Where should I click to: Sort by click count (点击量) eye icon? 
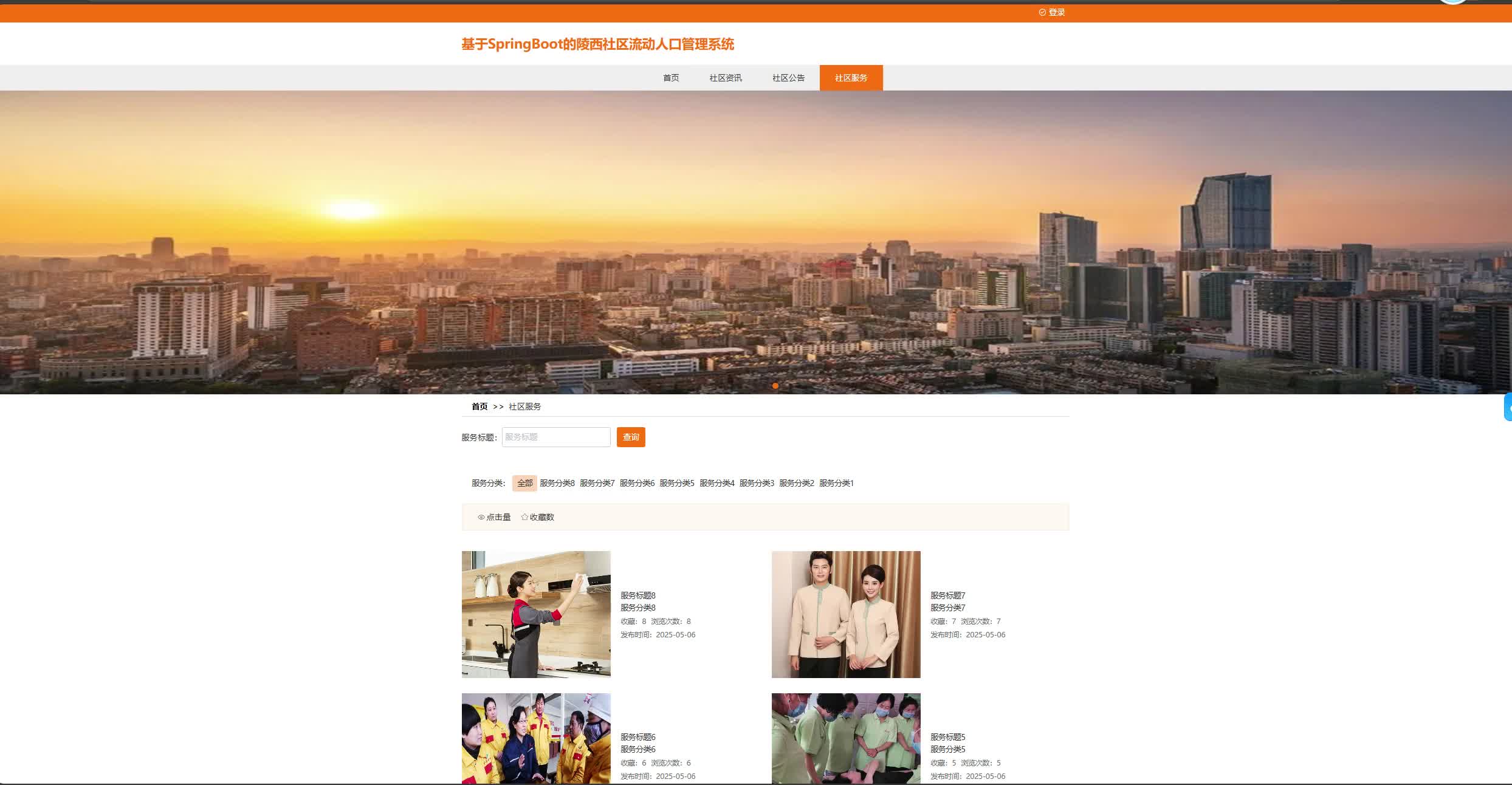(x=481, y=517)
